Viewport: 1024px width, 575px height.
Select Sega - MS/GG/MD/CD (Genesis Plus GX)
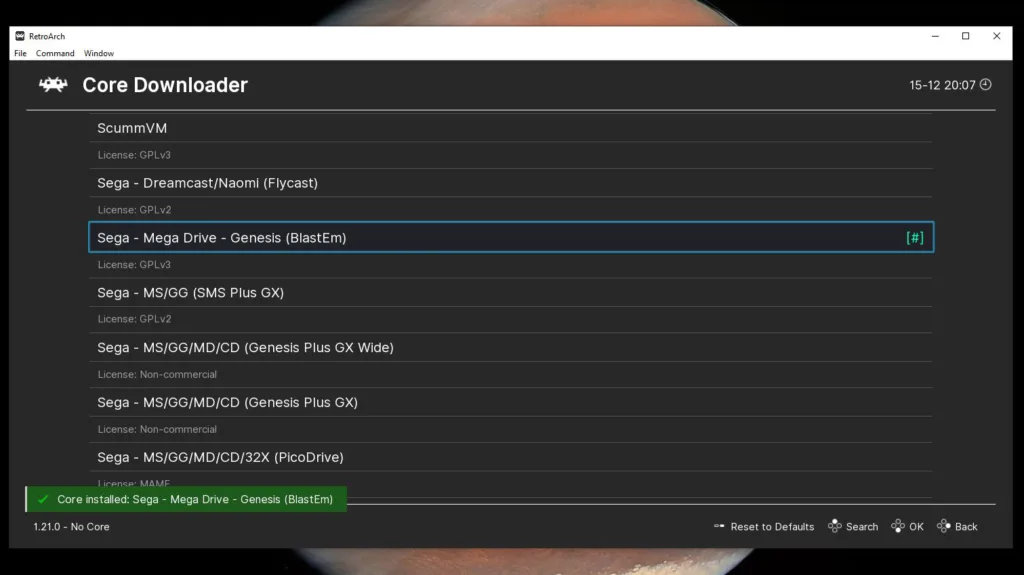pos(511,402)
